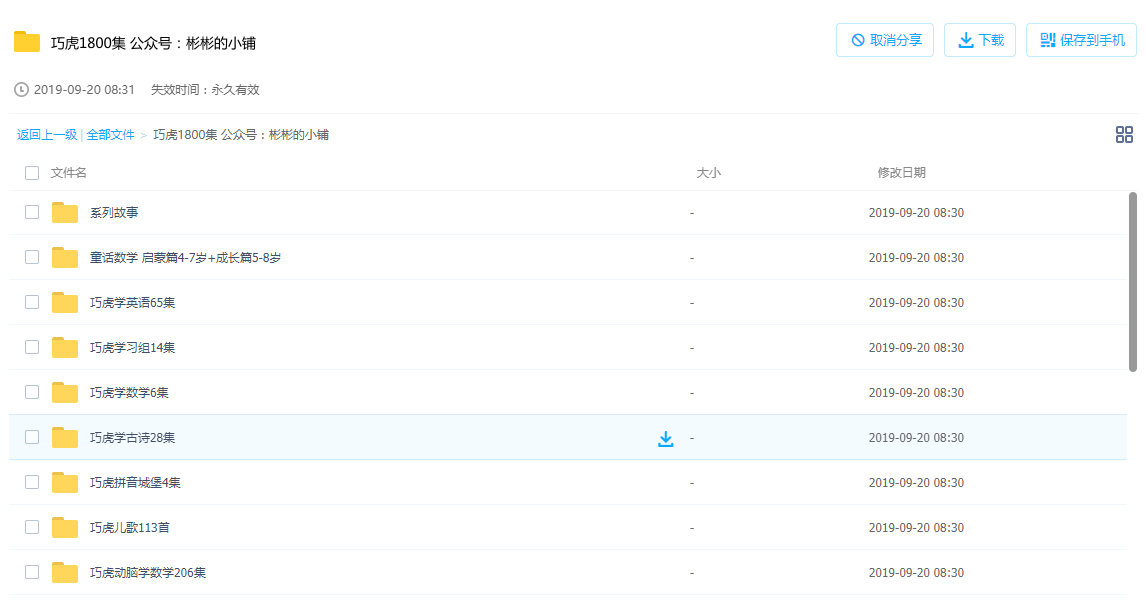This screenshot has width=1146, height=609.
Task: Open 巧虎学习组14集 folder name
Action: click(132, 347)
